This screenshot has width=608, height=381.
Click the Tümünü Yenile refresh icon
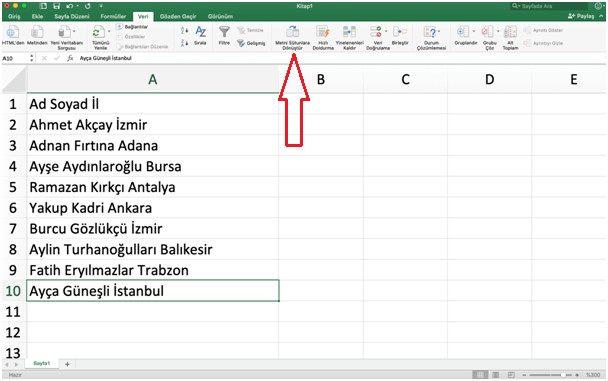tap(98, 32)
